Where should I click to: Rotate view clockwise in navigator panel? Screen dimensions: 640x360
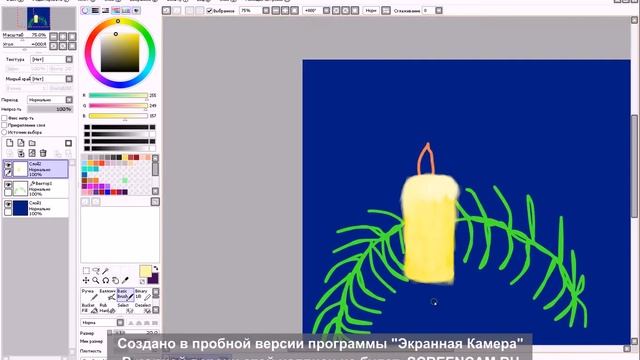(63, 46)
